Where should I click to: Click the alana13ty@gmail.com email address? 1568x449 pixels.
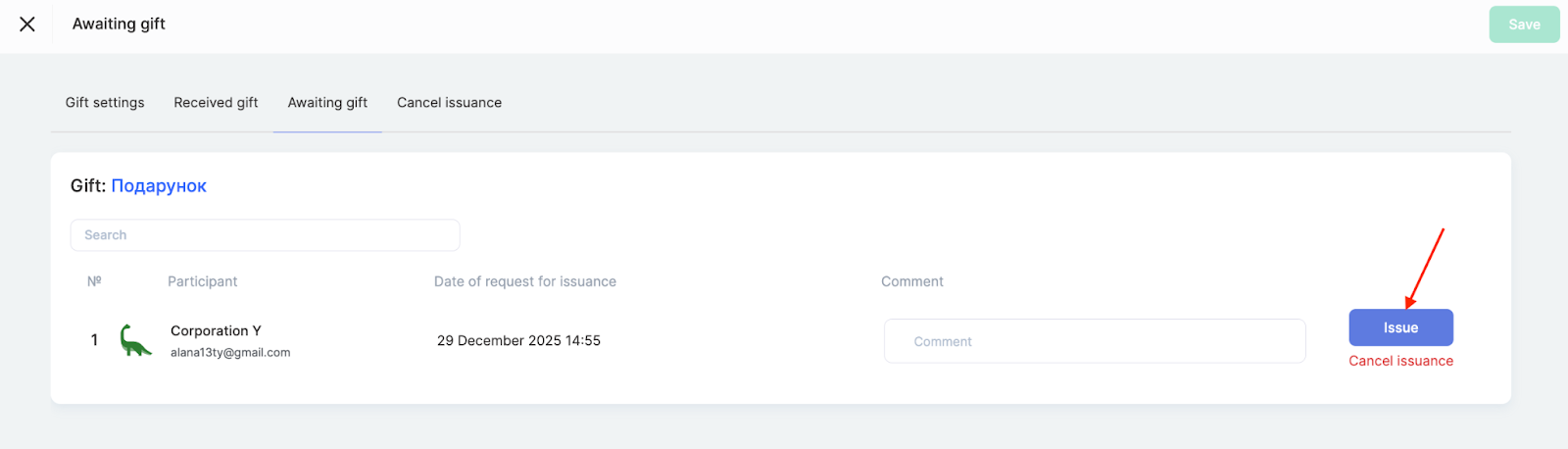coord(230,353)
